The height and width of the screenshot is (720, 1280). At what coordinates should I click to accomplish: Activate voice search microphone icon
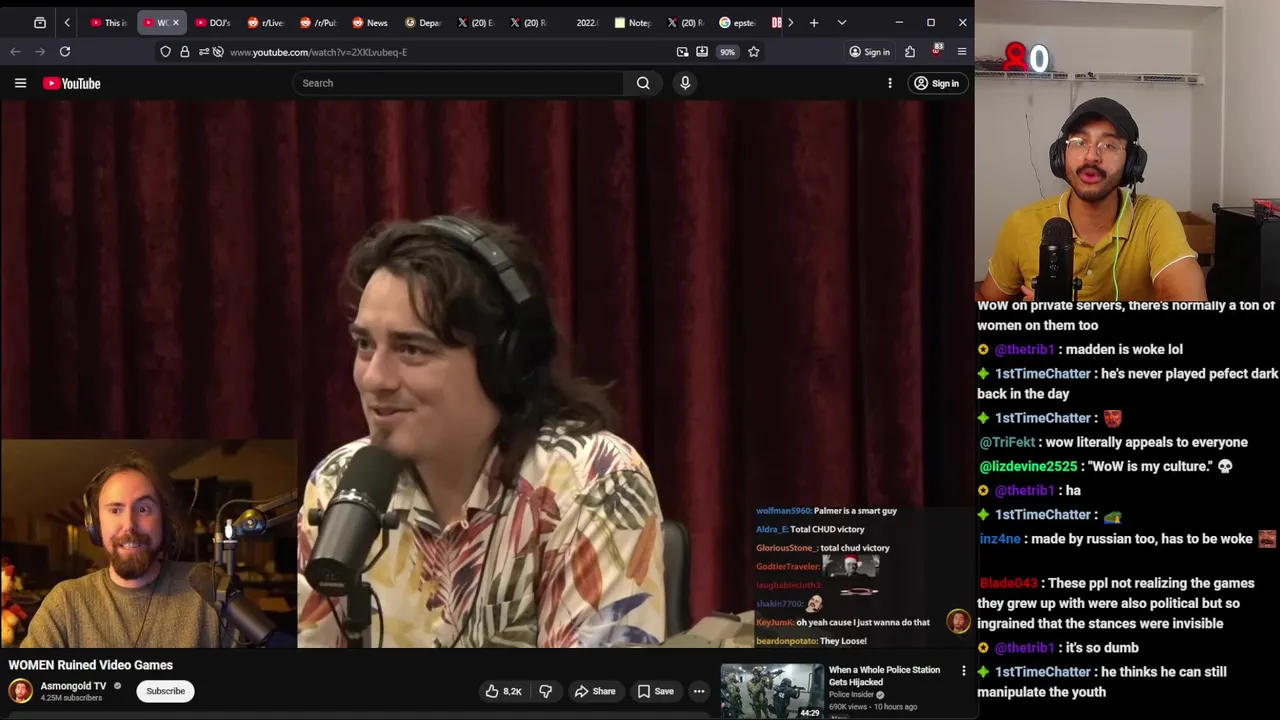tap(685, 83)
